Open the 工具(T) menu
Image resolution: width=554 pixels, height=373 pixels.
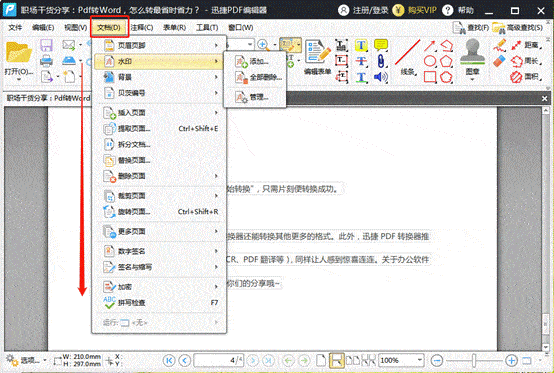[x=207, y=28]
